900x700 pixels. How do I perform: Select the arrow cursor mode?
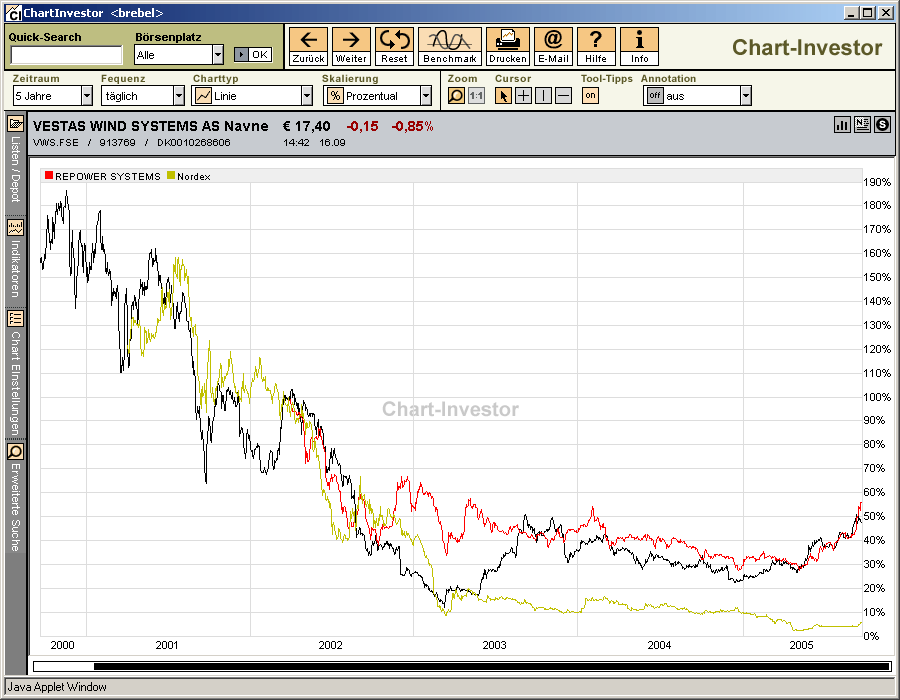coord(503,96)
